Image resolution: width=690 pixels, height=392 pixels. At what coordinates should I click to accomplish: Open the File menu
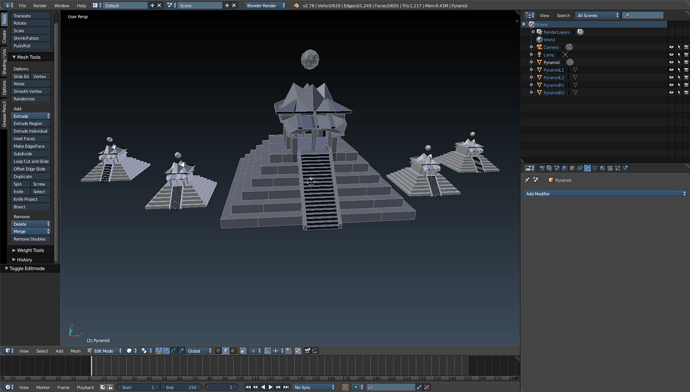[22, 6]
